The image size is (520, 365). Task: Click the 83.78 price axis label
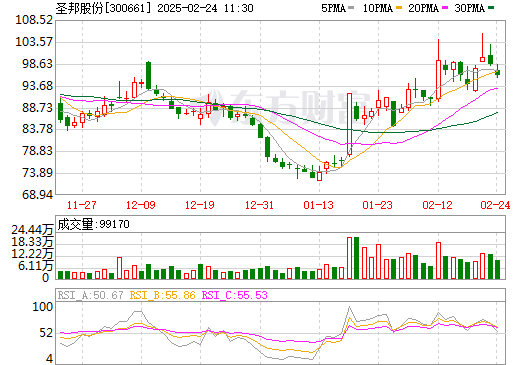[37, 128]
